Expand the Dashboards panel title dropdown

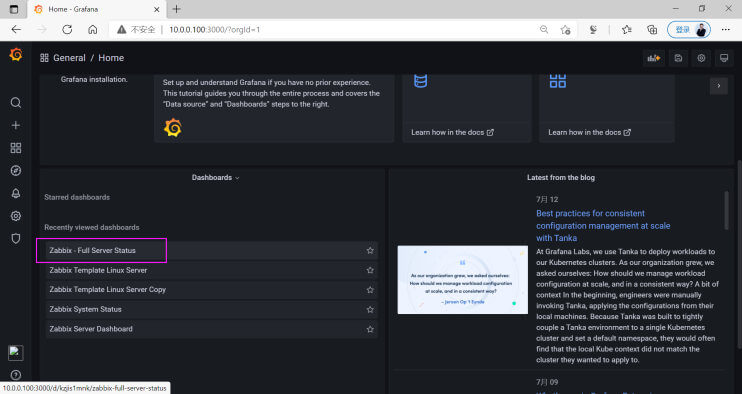coord(215,177)
